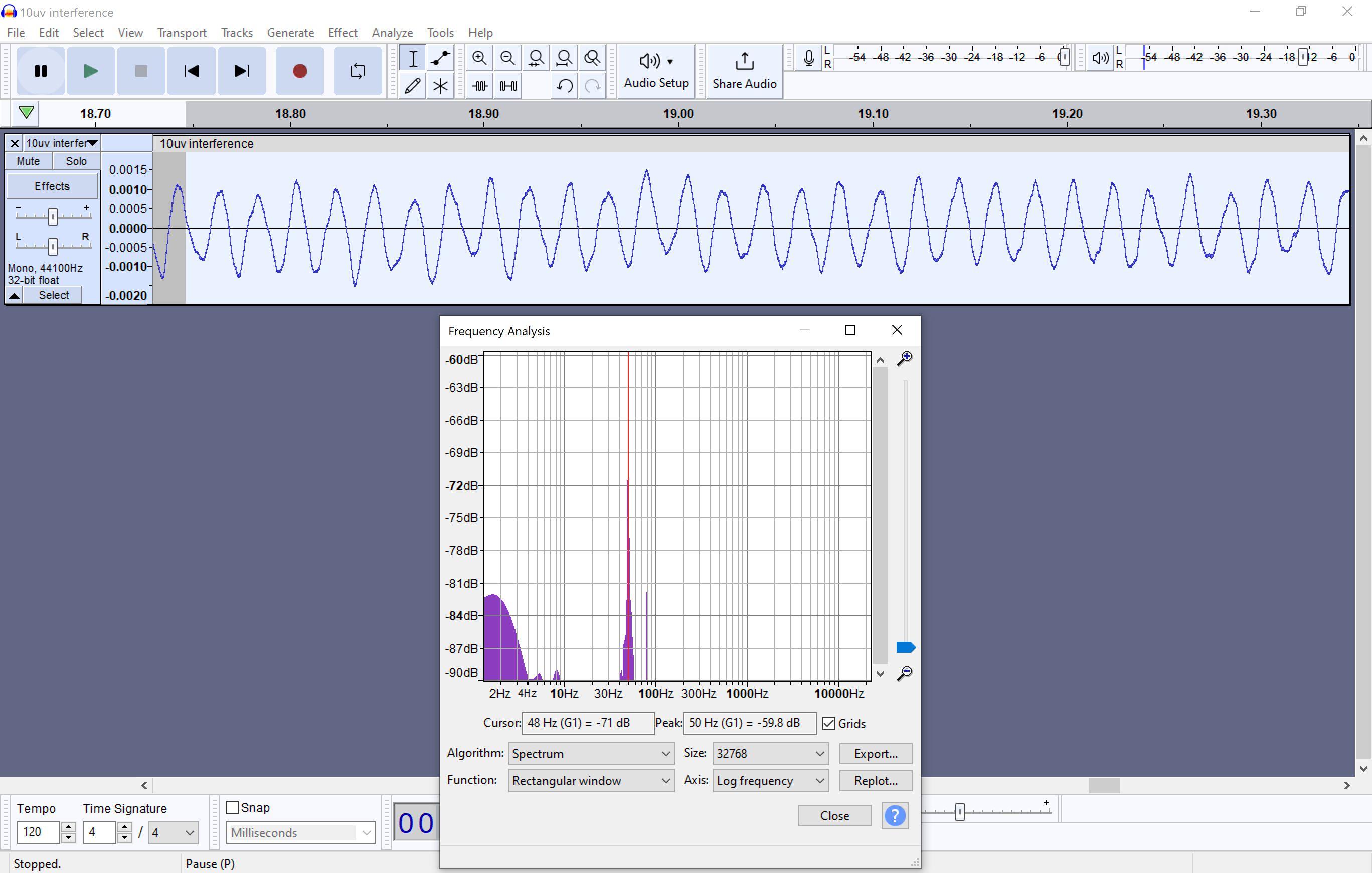Open the Audio Setup dropdown
The width and height of the screenshot is (1372, 873).
pos(656,71)
